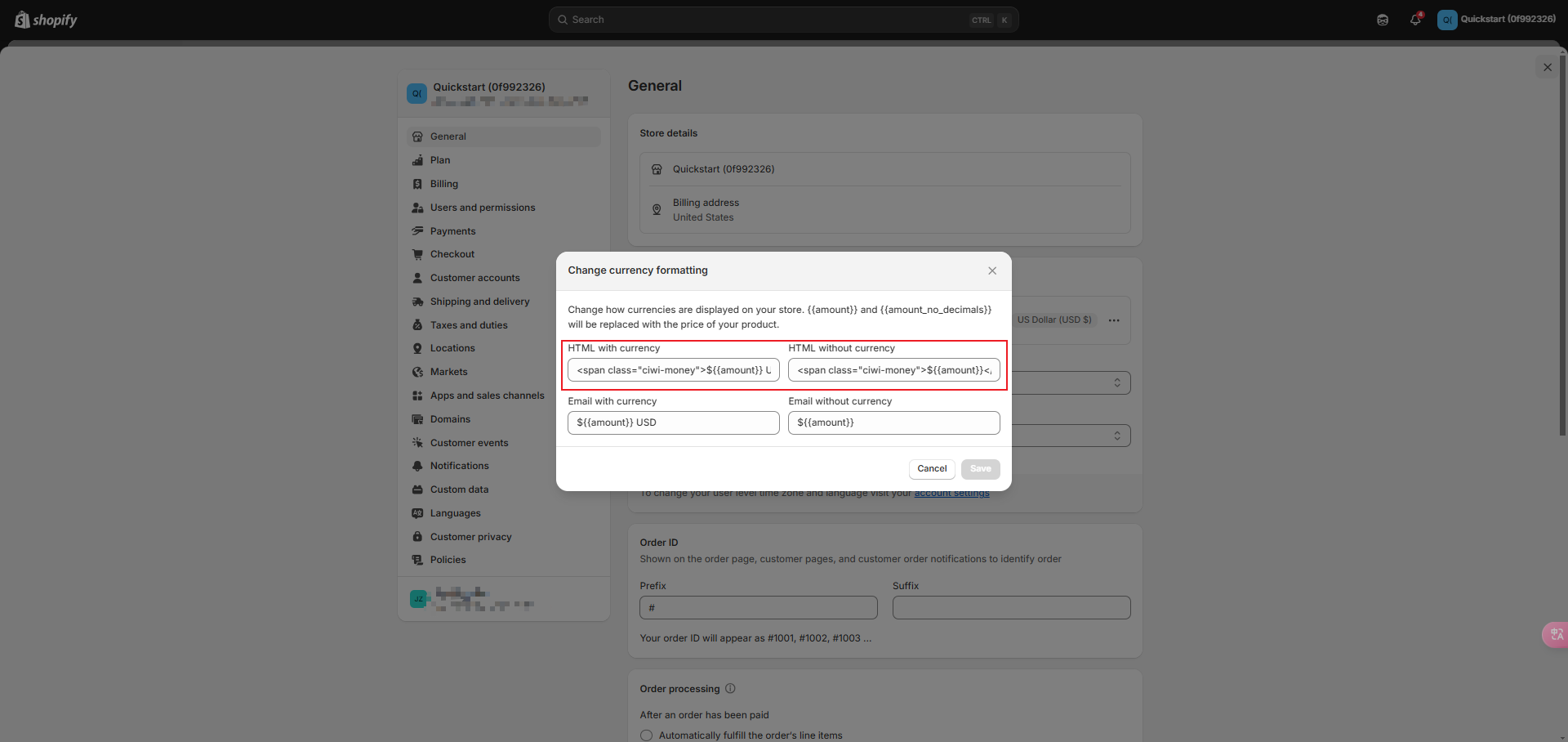1568x742 pixels.
Task: Open Shipping and delivery settings
Action: (x=479, y=302)
